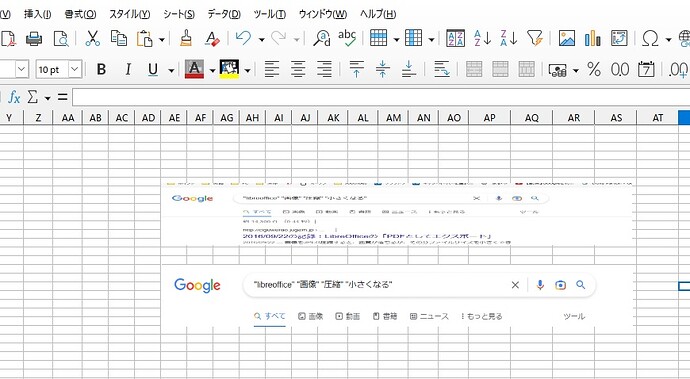Image resolution: width=690 pixels, height=379 pixels.
Task: Expand the Paste options dropdown arrow
Action: coord(161,40)
